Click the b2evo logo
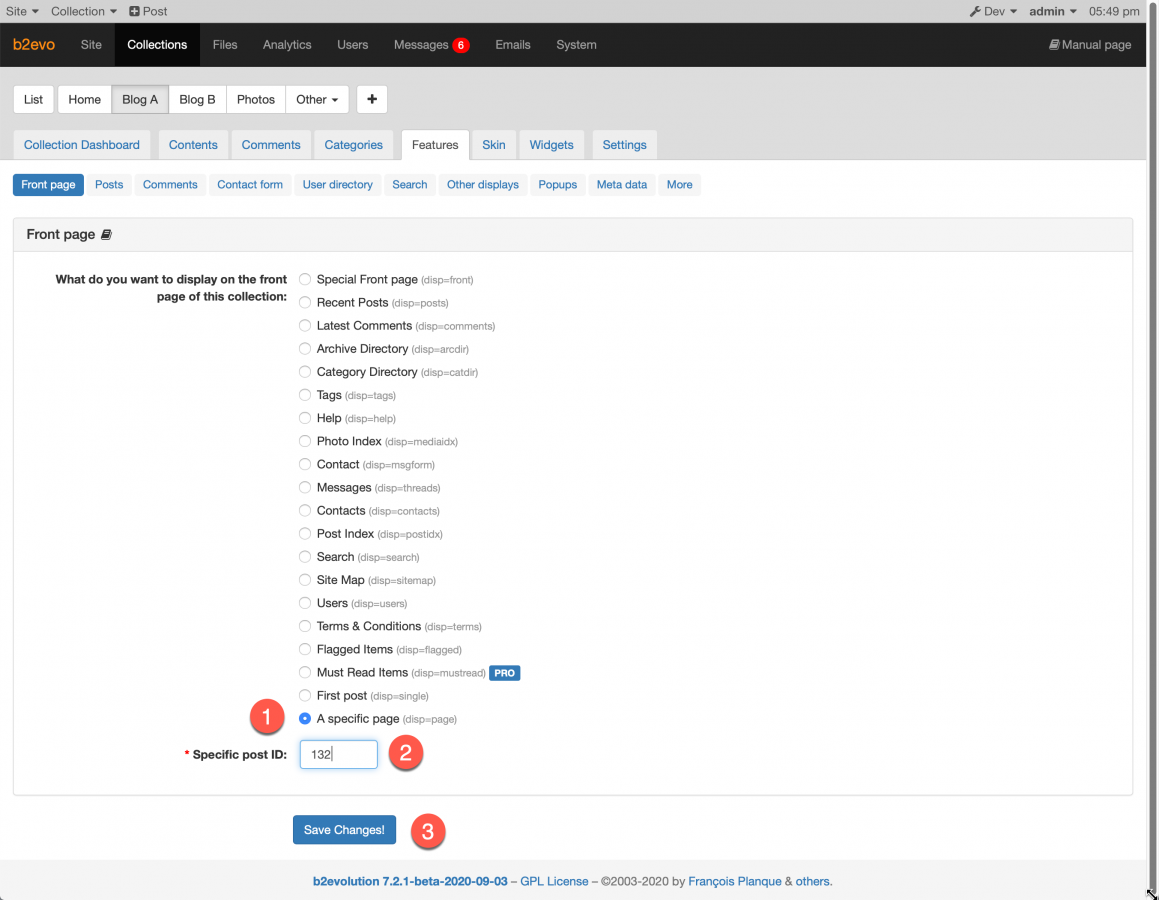Image resolution: width=1159 pixels, height=900 pixels. click(x=35, y=44)
